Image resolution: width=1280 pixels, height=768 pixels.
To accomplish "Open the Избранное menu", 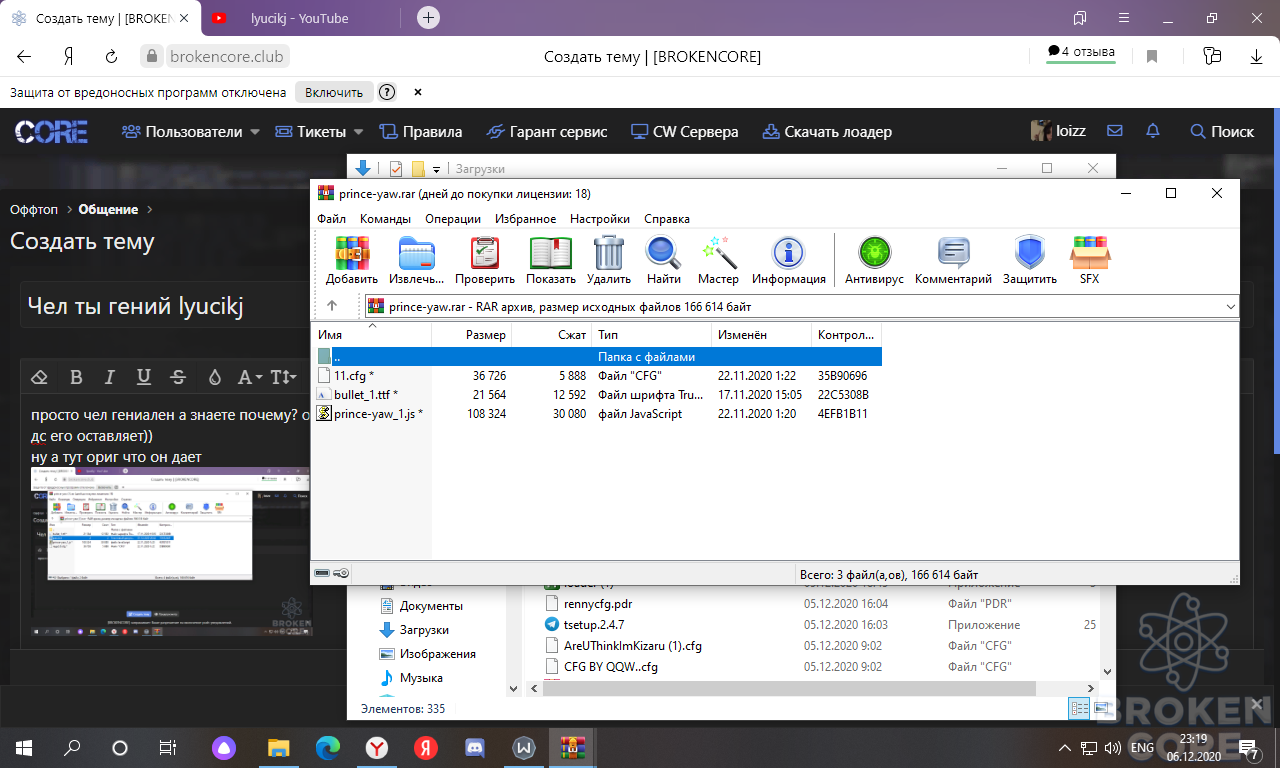I will click(x=526, y=218).
